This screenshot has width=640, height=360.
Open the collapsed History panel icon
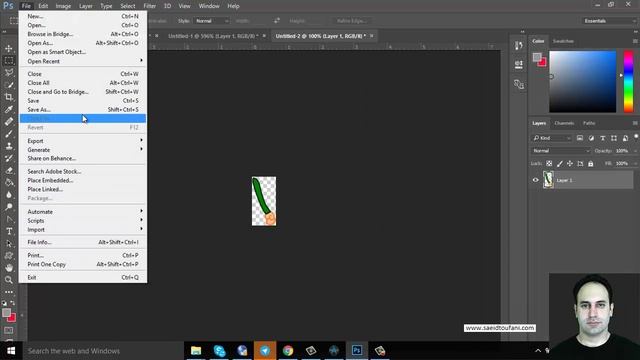point(519,46)
